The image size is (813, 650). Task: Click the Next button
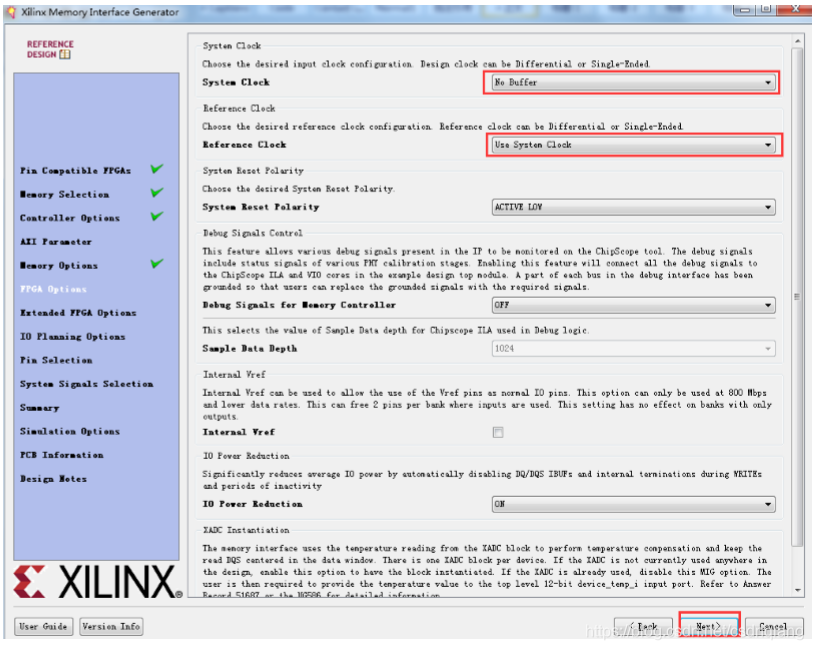[709, 627]
